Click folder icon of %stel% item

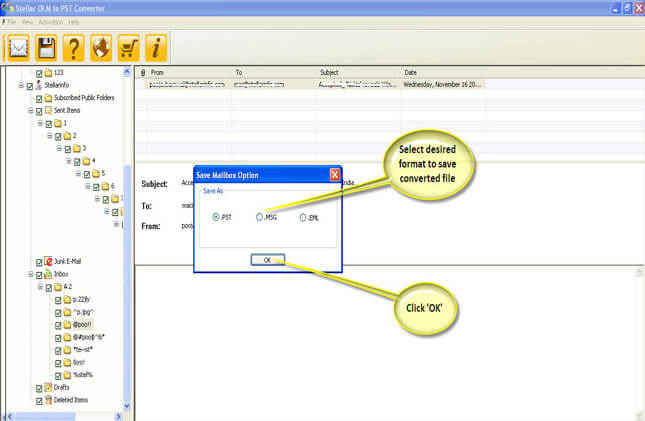[67, 375]
